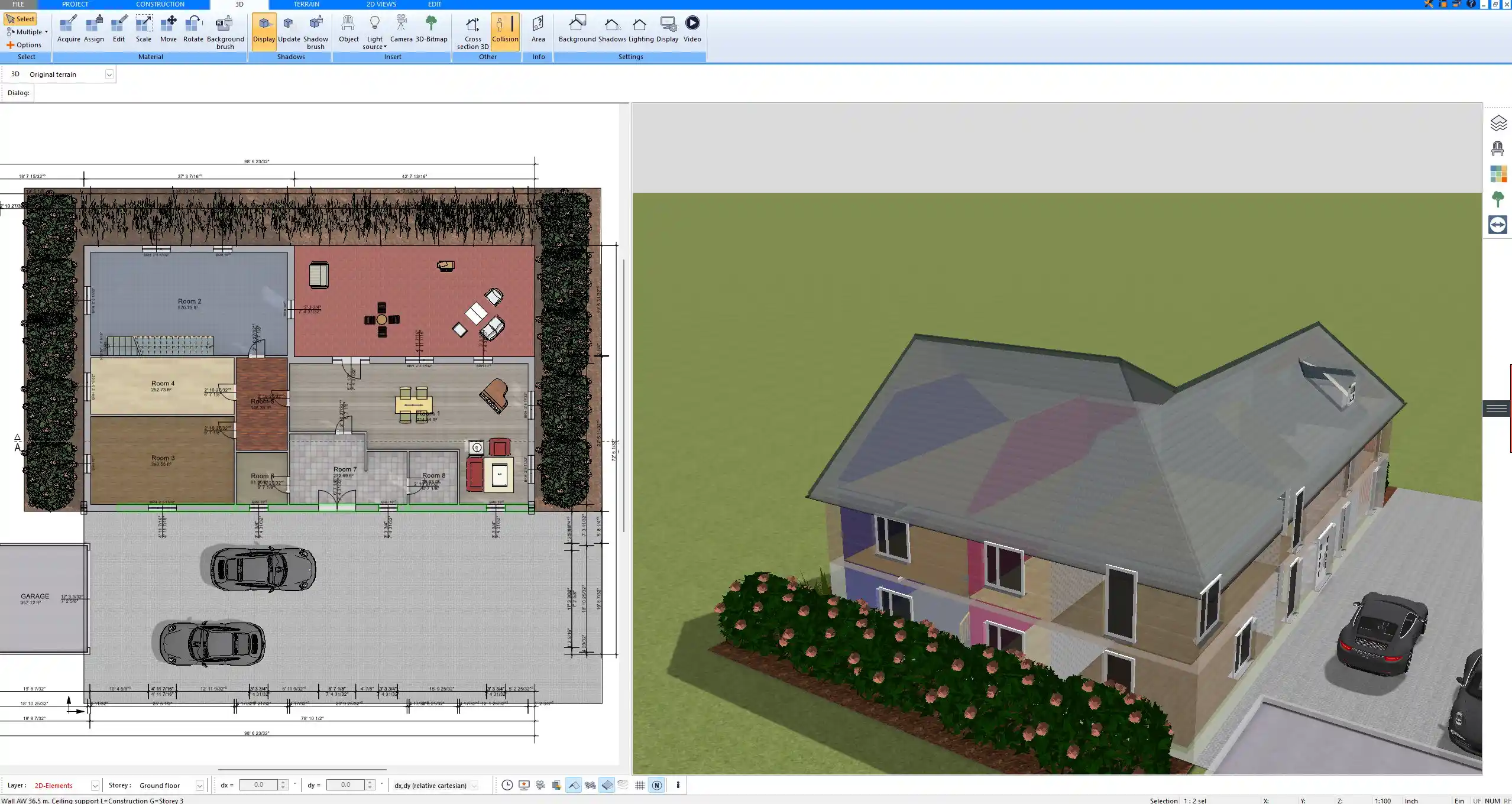Switch to the 2D VIEWS tab

tap(381, 4)
